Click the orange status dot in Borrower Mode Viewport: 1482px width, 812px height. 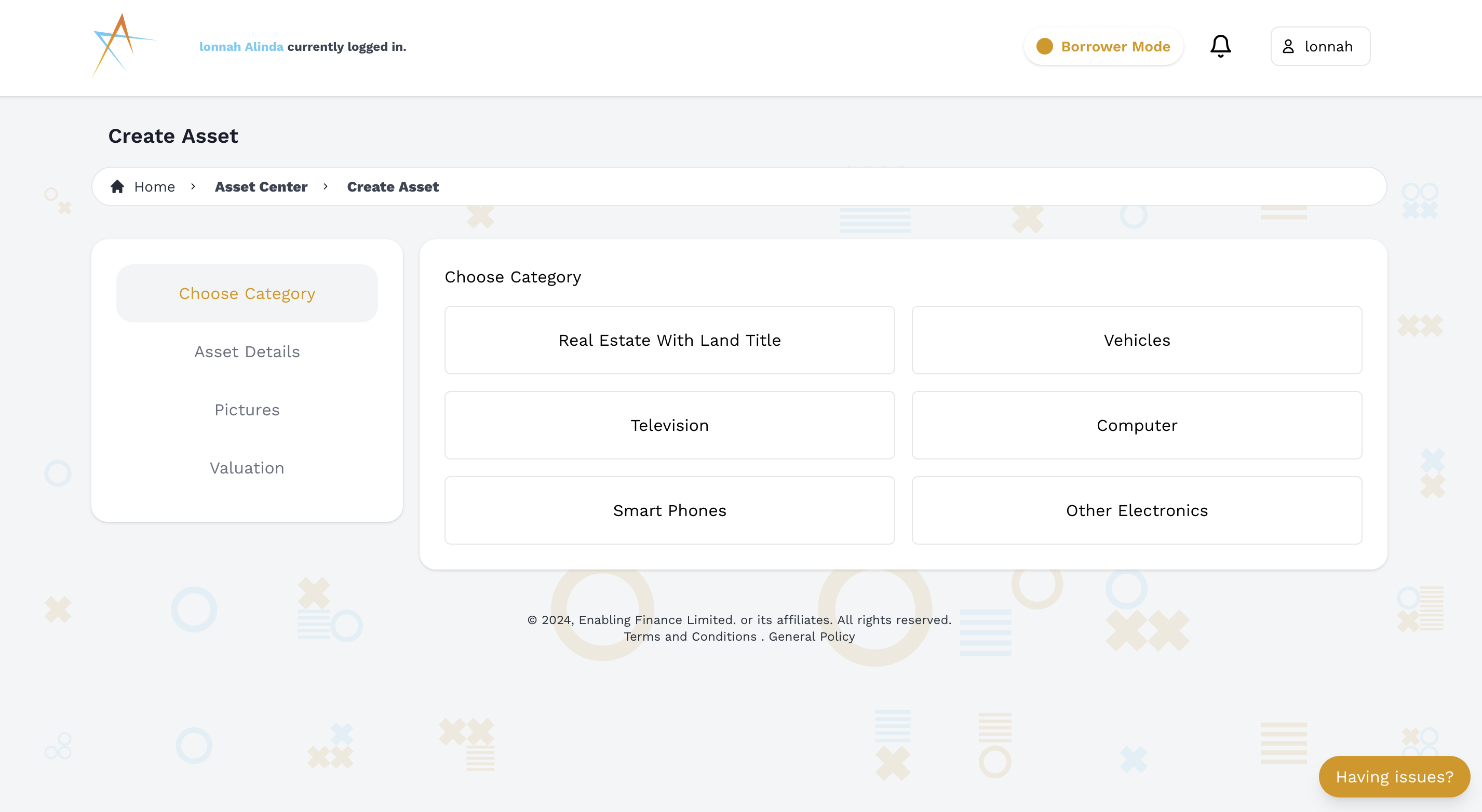pyautogui.click(x=1044, y=46)
